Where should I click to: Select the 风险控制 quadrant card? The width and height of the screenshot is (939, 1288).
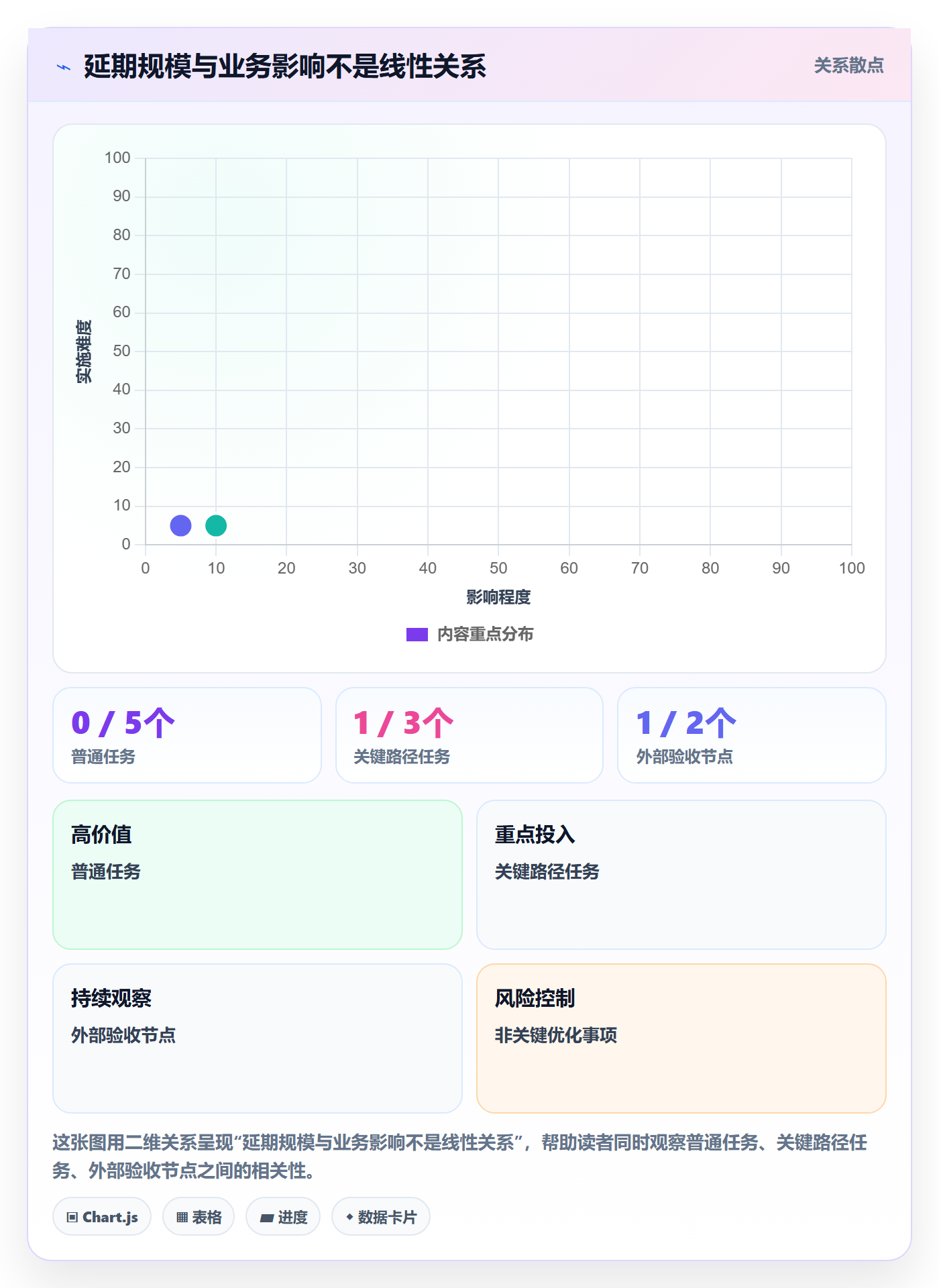tap(681, 1038)
